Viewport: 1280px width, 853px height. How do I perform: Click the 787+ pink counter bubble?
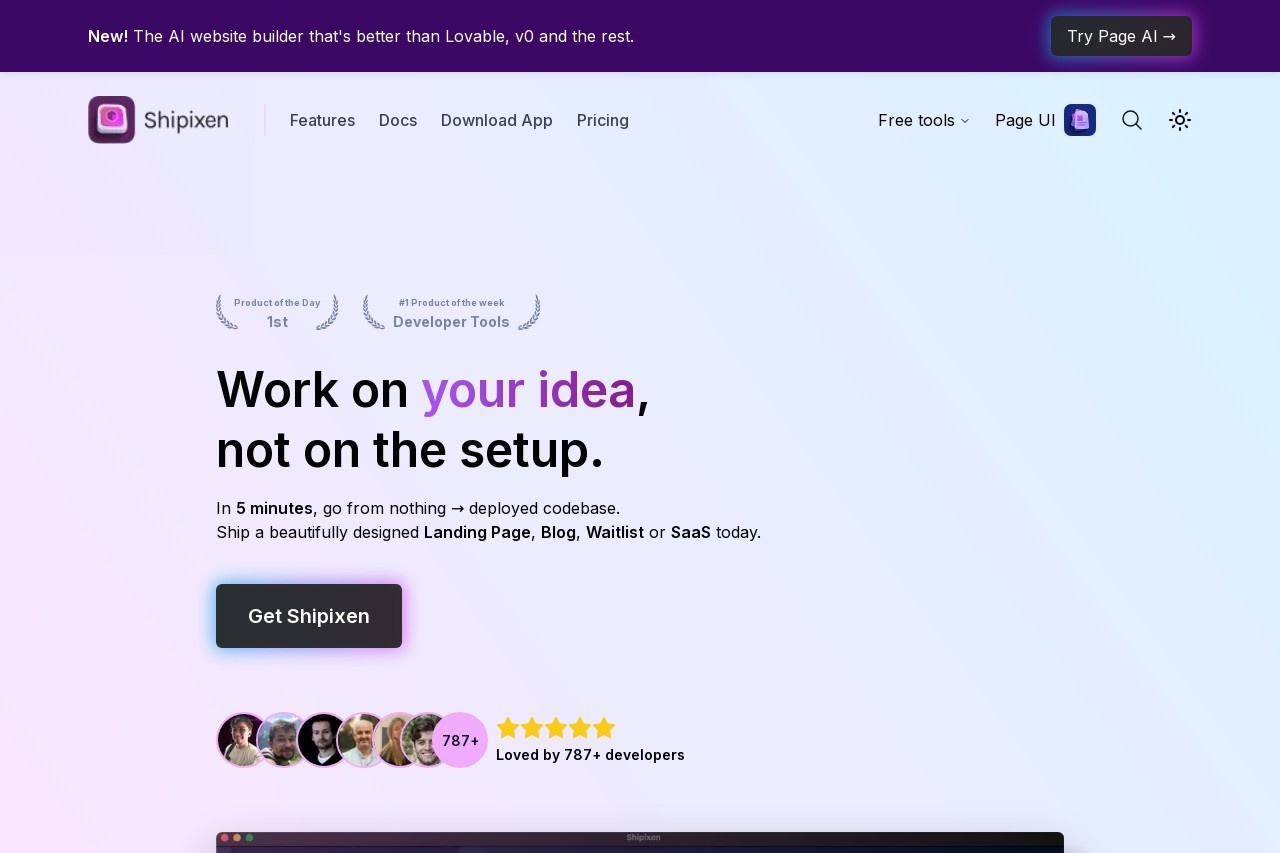pos(460,740)
